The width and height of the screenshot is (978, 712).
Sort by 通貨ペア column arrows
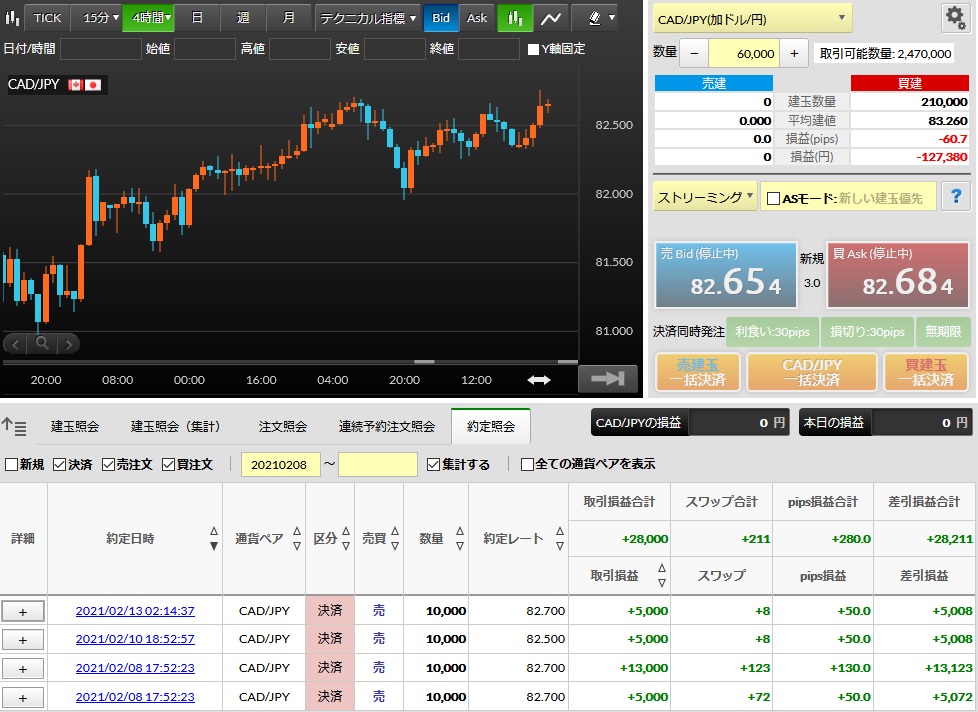point(297,539)
